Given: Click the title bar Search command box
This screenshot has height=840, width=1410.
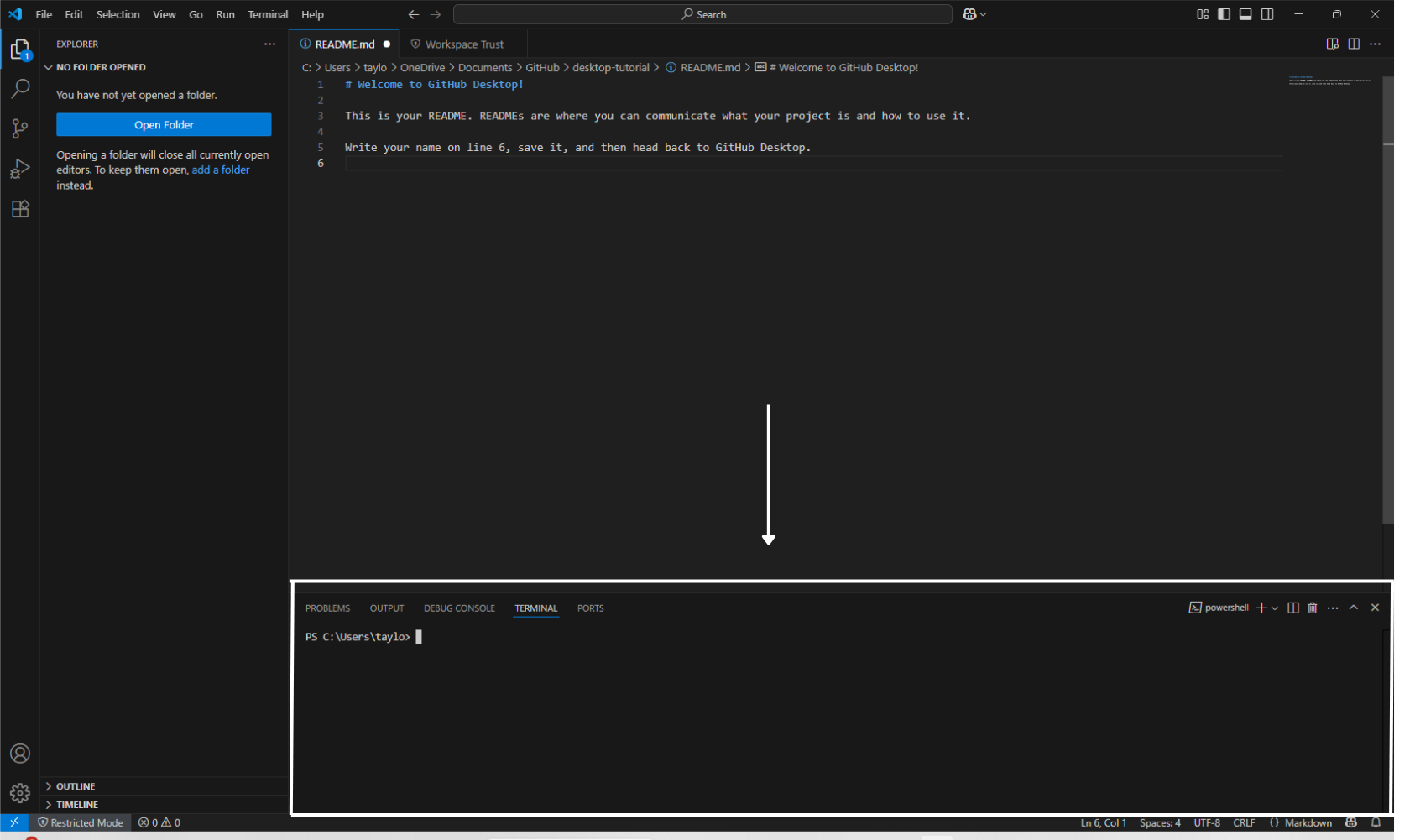Looking at the screenshot, I should tap(702, 14).
